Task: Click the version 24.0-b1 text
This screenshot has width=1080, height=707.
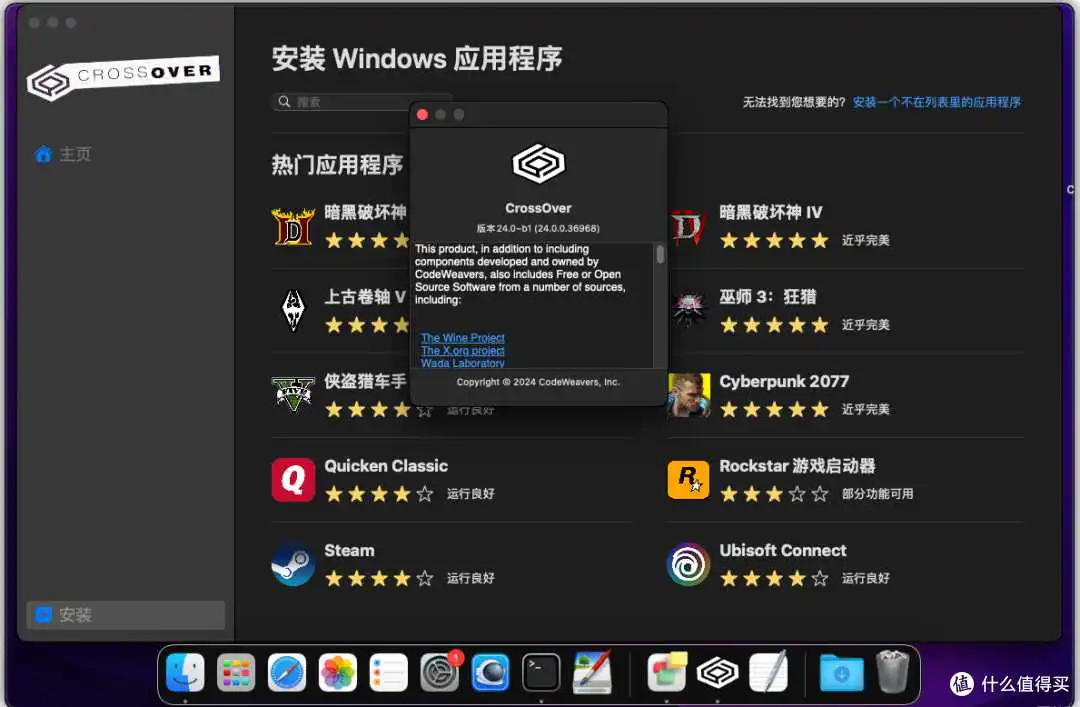Action: click(539, 228)
